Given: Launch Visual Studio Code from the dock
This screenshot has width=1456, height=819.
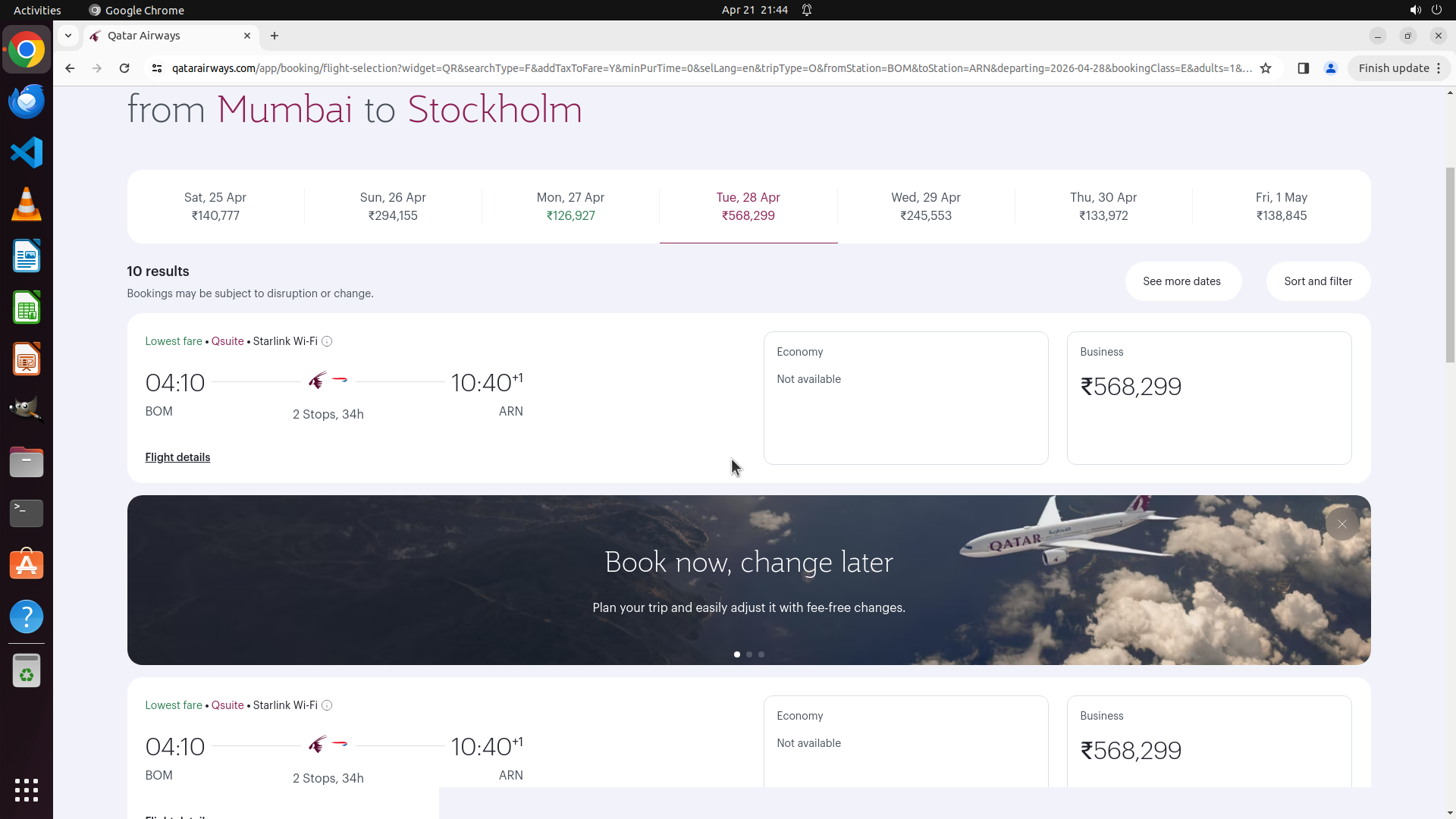Looking at the screenshot, I should 27,152.
